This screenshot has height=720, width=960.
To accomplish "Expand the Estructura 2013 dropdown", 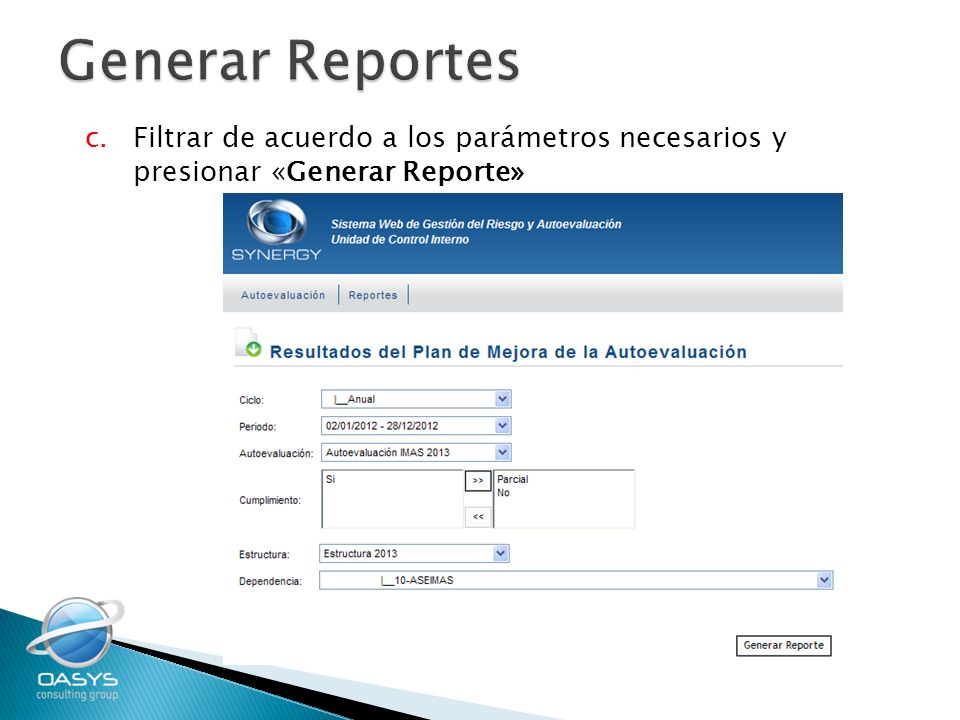I will click(x=414, y=553).
